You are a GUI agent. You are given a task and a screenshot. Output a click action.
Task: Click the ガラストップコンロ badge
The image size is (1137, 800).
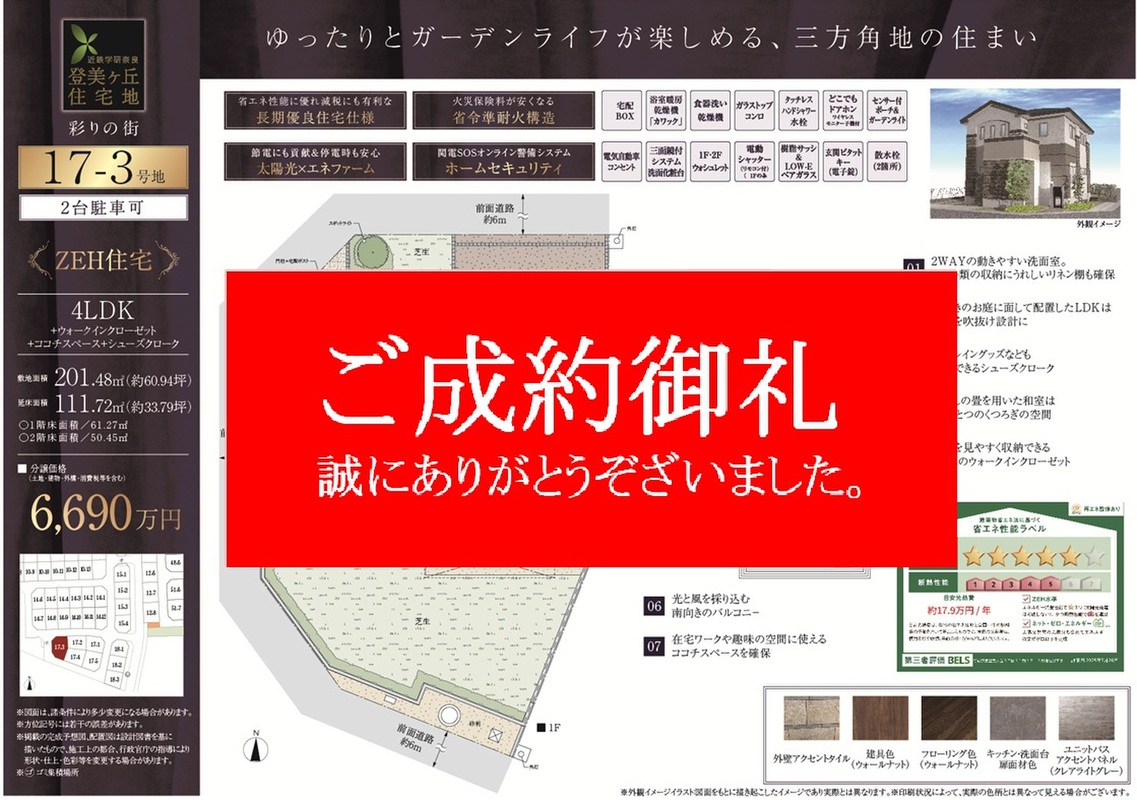[x=755, y=109]
